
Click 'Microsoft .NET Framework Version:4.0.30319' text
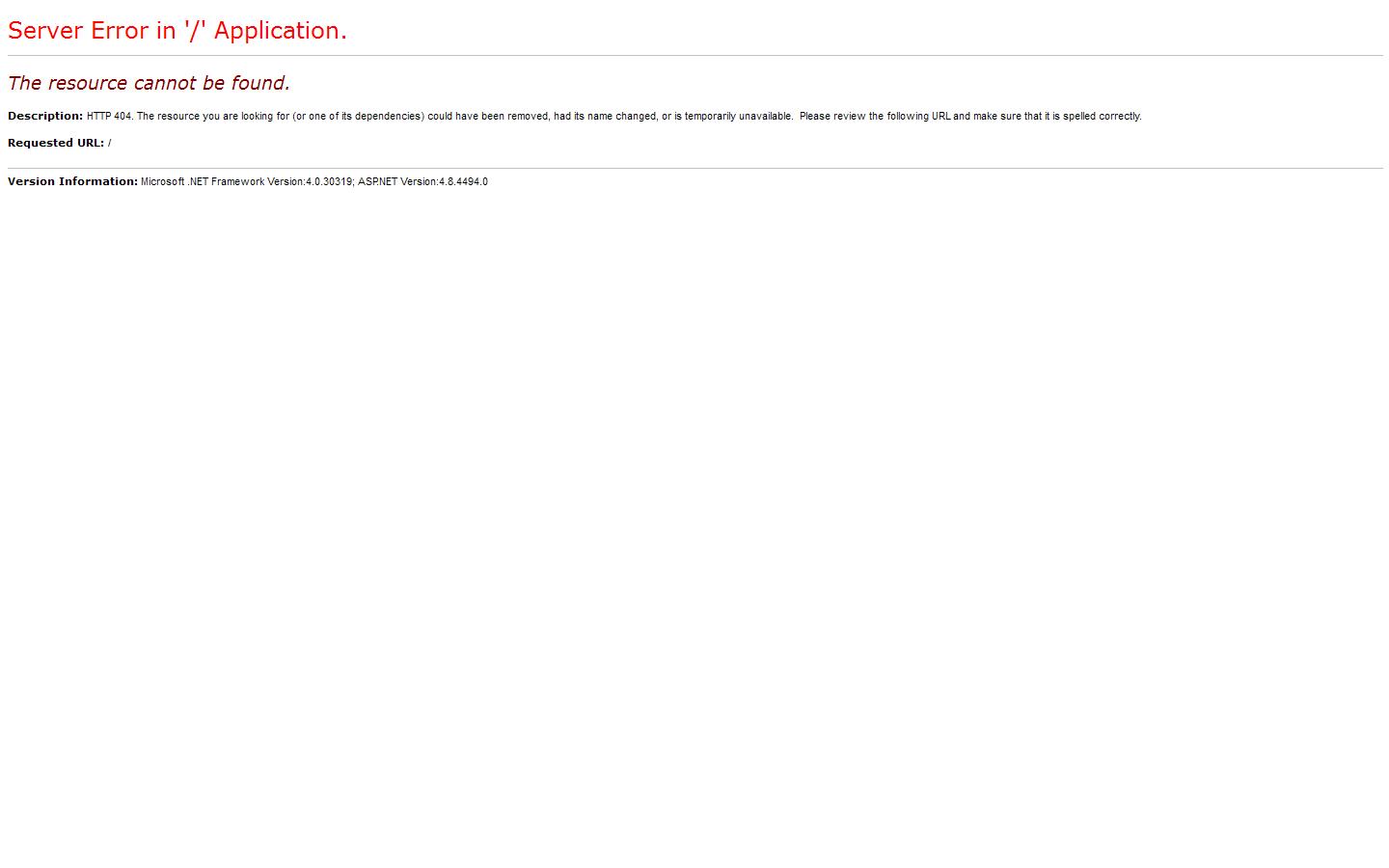pos(246,181)
